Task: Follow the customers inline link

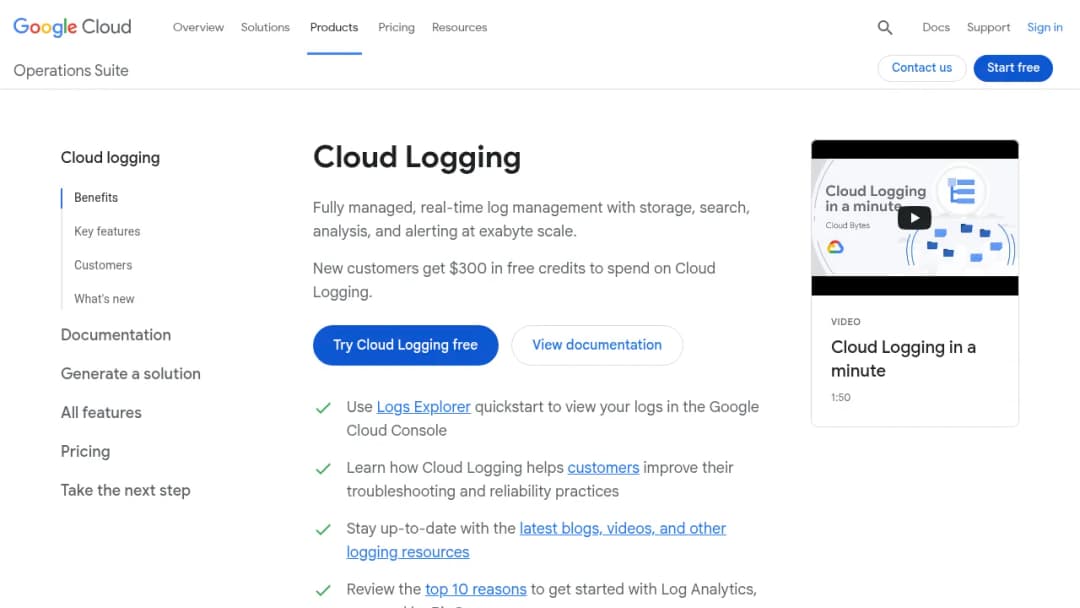Action: point(603,468)
